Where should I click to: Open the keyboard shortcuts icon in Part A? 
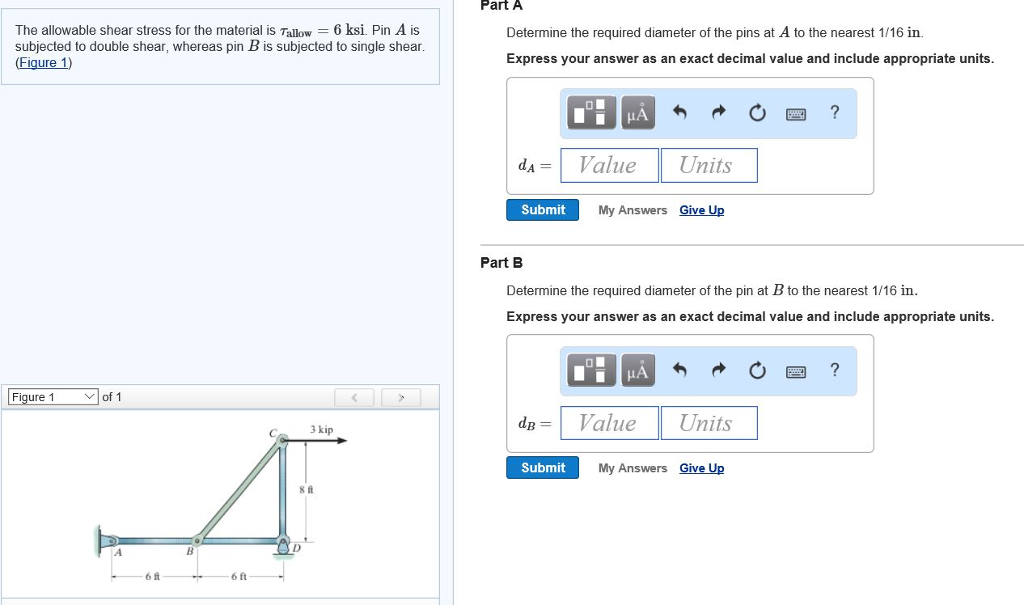click(x=795, y=114)
